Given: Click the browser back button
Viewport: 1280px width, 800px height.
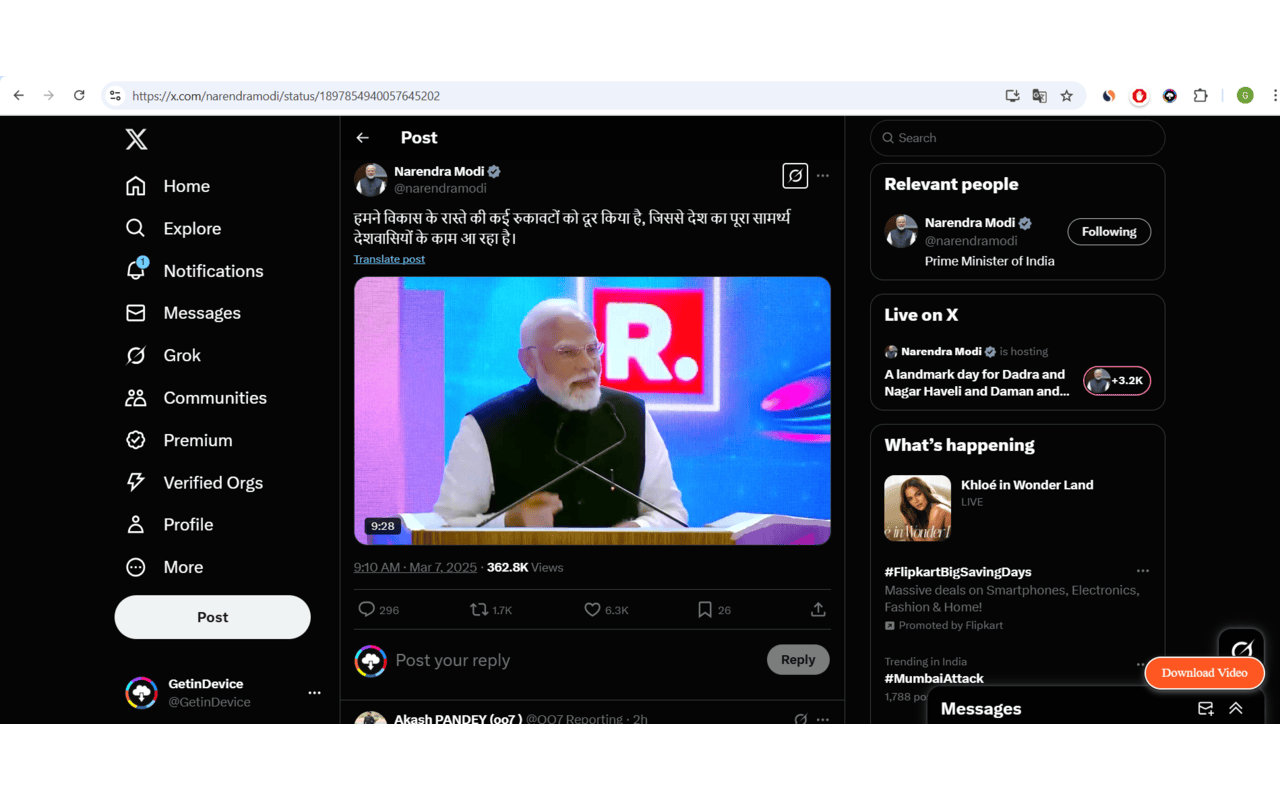Looking at the screenshot, I should pos(18,96).
